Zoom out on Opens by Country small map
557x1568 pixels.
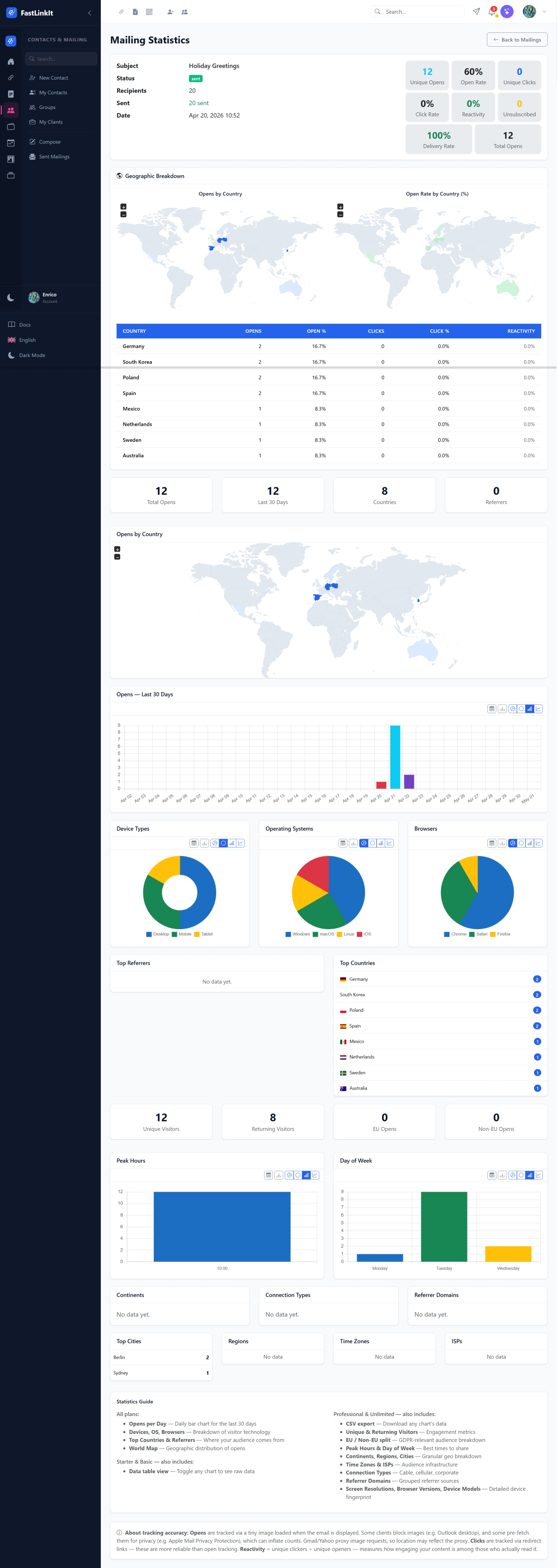124,214
